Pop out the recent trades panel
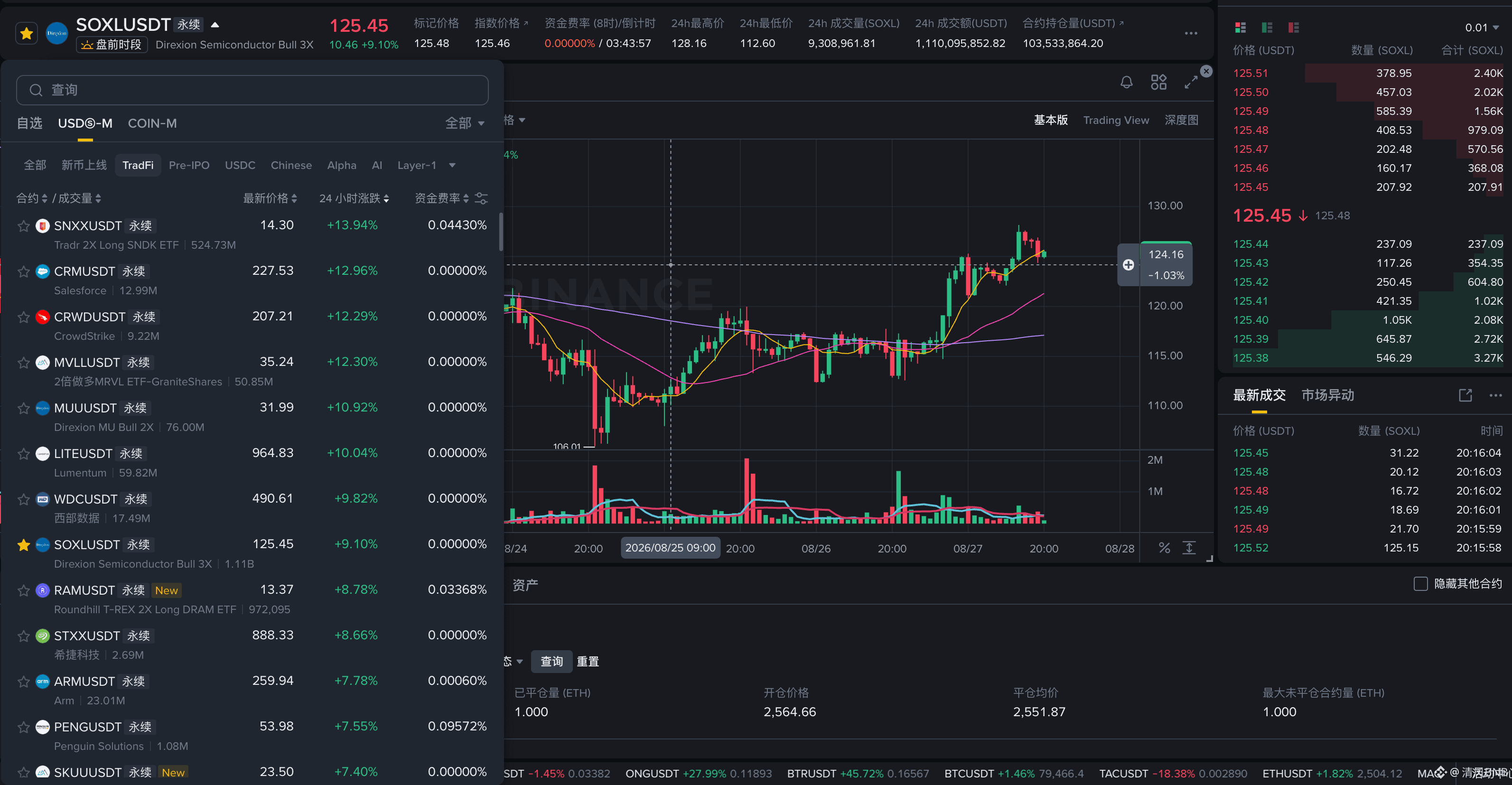1512x785 pixels. coord(1465,395)
